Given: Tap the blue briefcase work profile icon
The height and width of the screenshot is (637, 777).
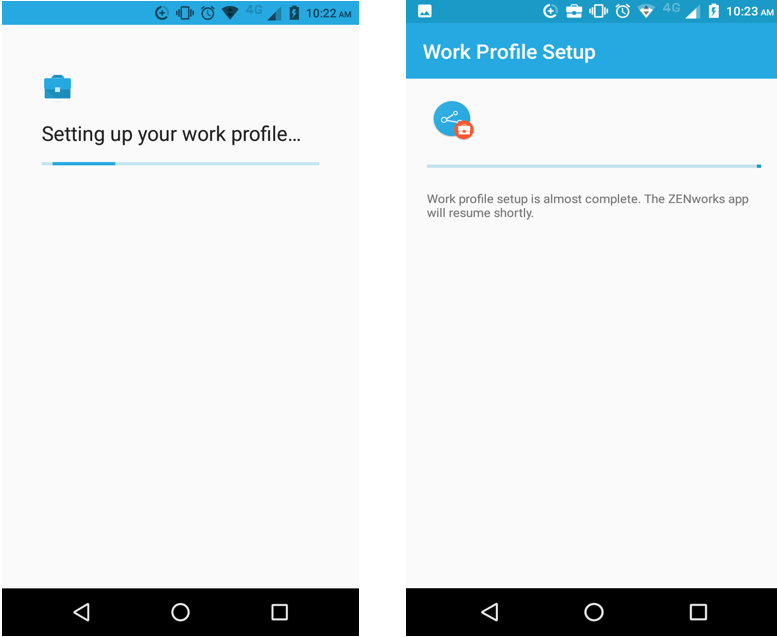Looking at the screenshot, I should coord(57,87).
